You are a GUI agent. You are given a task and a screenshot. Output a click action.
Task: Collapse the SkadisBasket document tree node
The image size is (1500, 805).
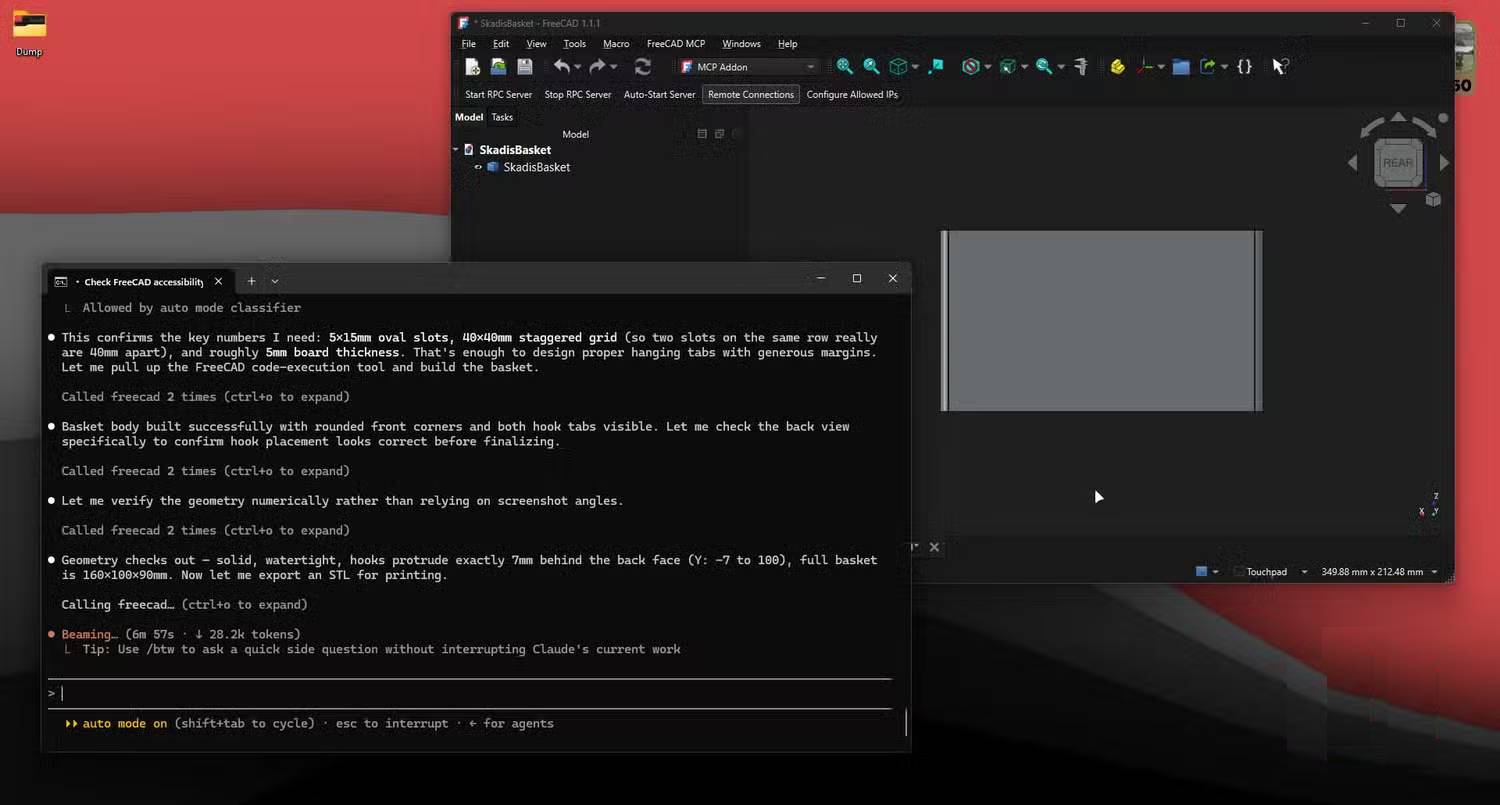(456, 150)
